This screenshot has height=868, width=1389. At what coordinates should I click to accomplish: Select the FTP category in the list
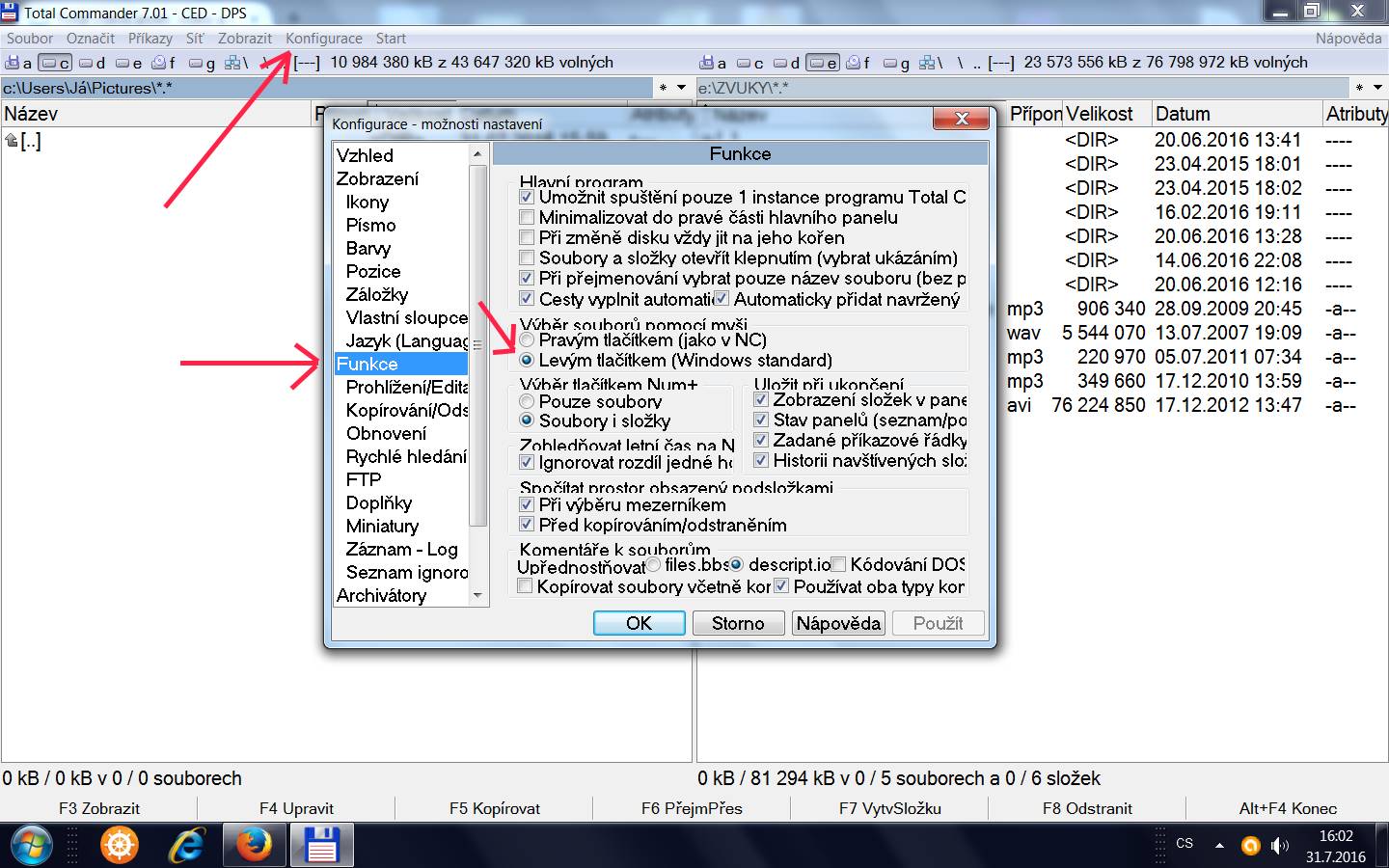364,479
